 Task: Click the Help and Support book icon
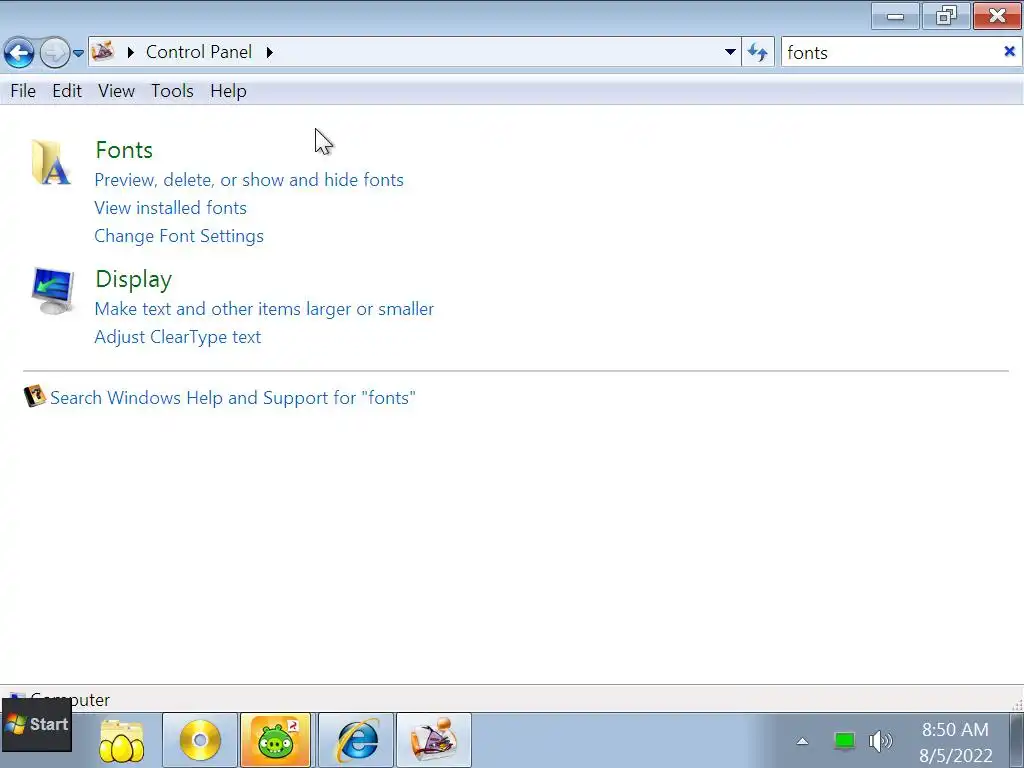pyautogui.click(x=35, y=396)
